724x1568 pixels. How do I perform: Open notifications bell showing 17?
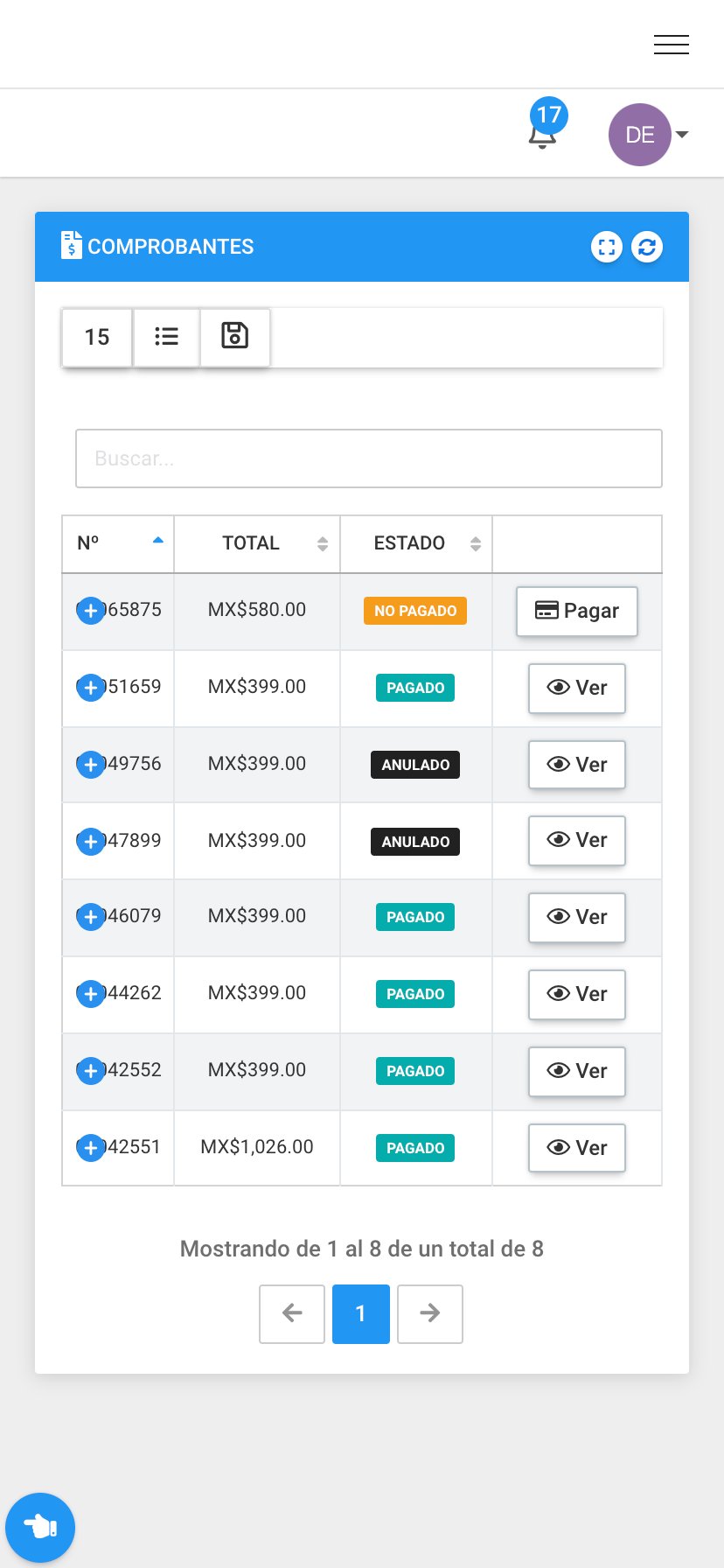tap(544, 128)
